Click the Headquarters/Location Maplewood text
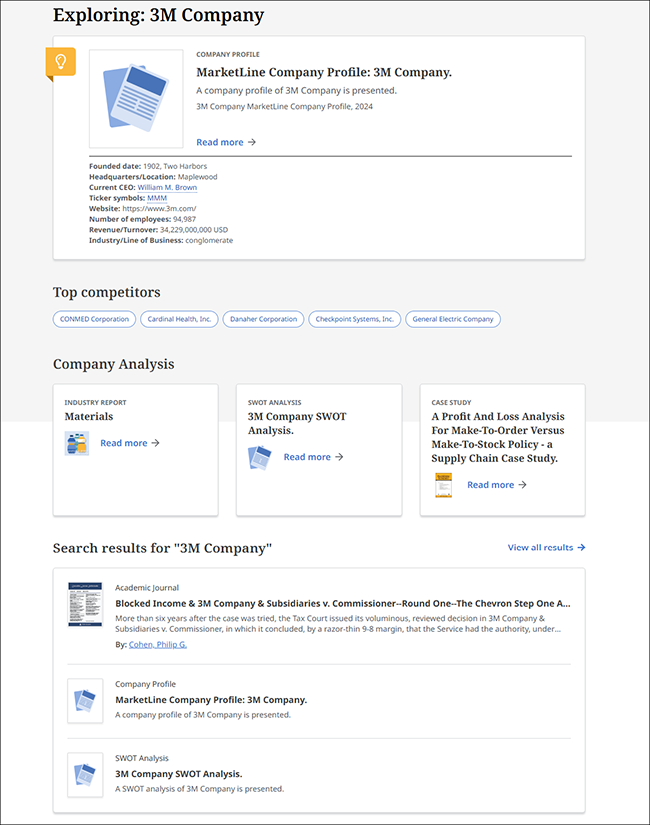 pyautogui.click(x=153, y=177)
